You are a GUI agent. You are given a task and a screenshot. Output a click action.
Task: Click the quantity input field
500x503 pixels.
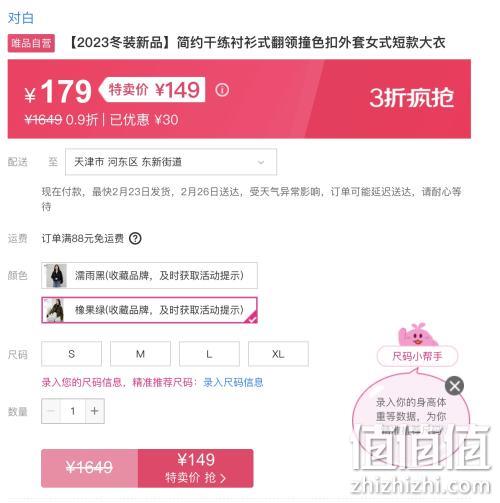[73, 411]
